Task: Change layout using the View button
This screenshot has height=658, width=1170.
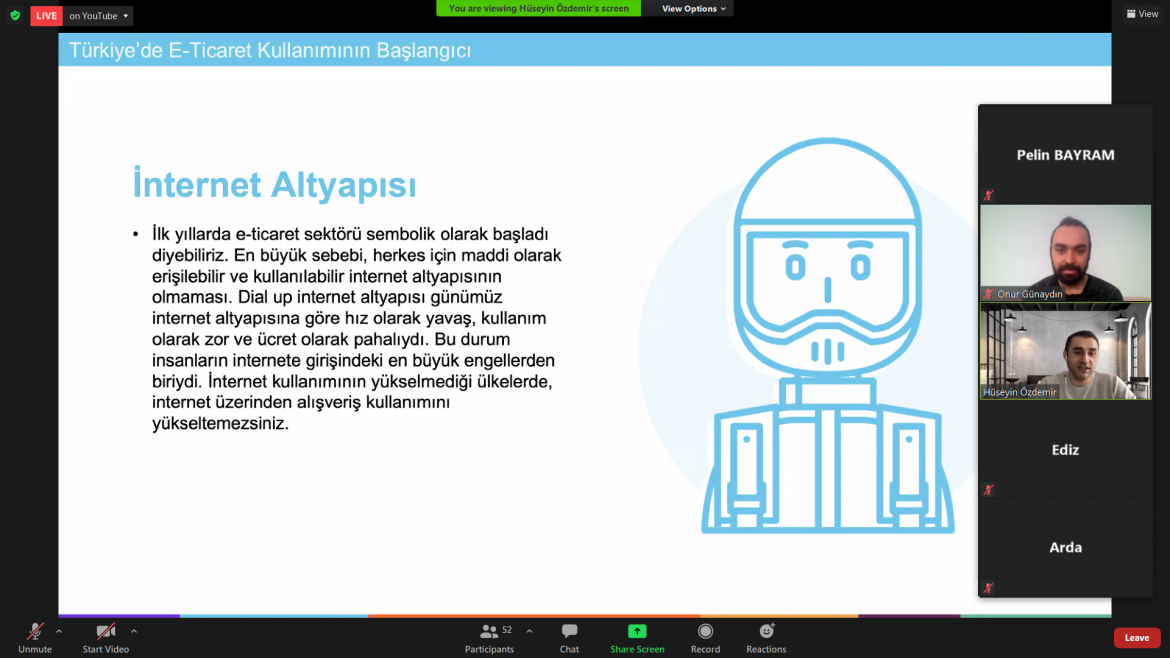Action: click(1142, 14)
